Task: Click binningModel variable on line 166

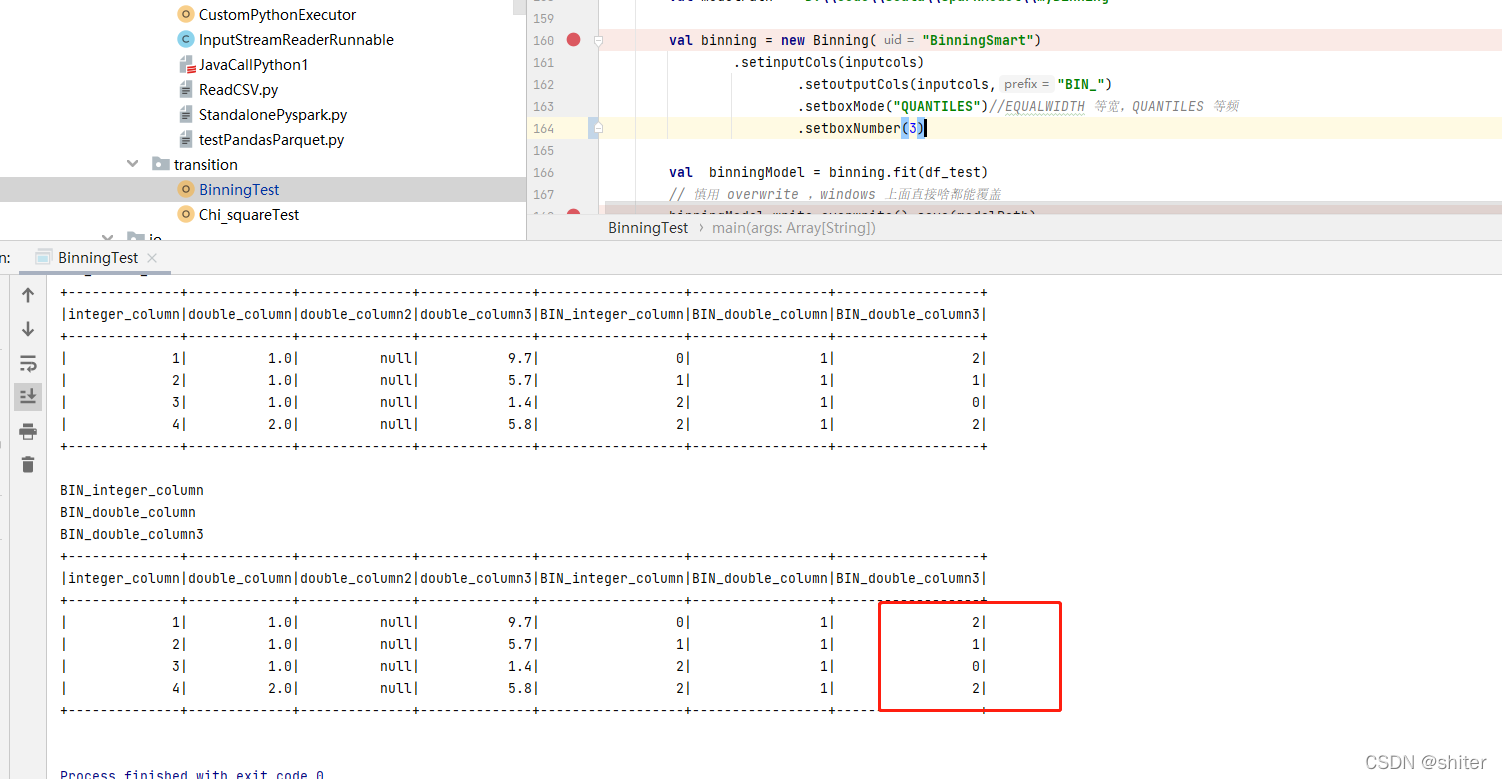Action: coord(757,172)
